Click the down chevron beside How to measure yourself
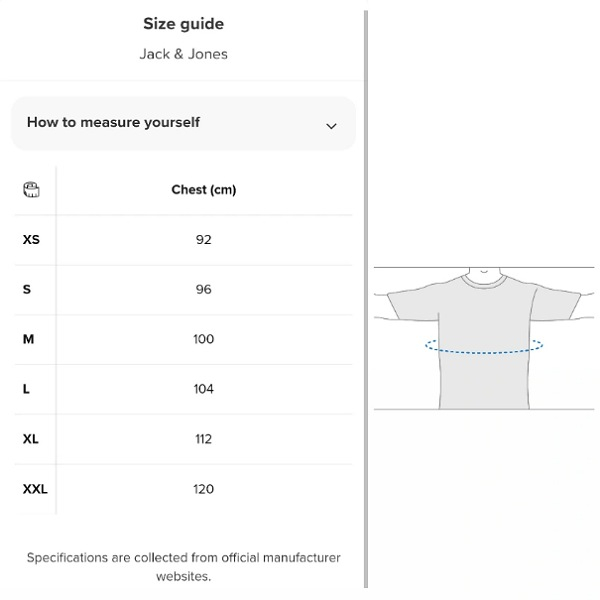 pyautogui.click(x=331, y=126)
